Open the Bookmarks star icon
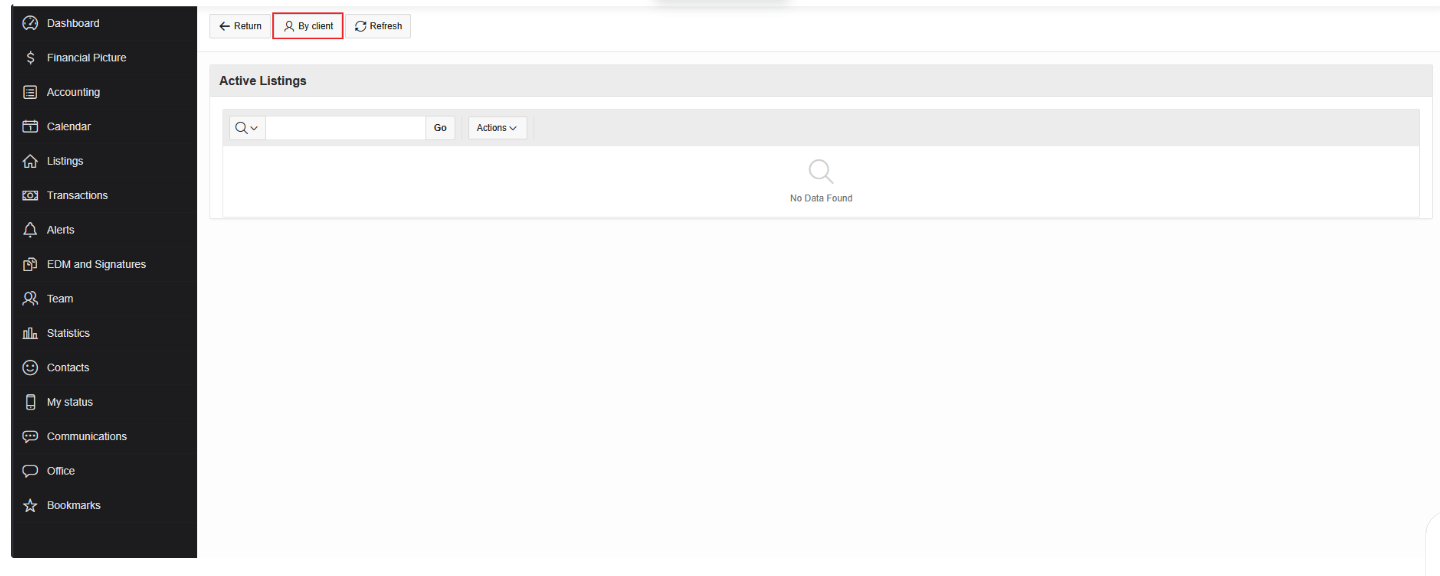Screen dimensions: 1440x576 point(30,506)
